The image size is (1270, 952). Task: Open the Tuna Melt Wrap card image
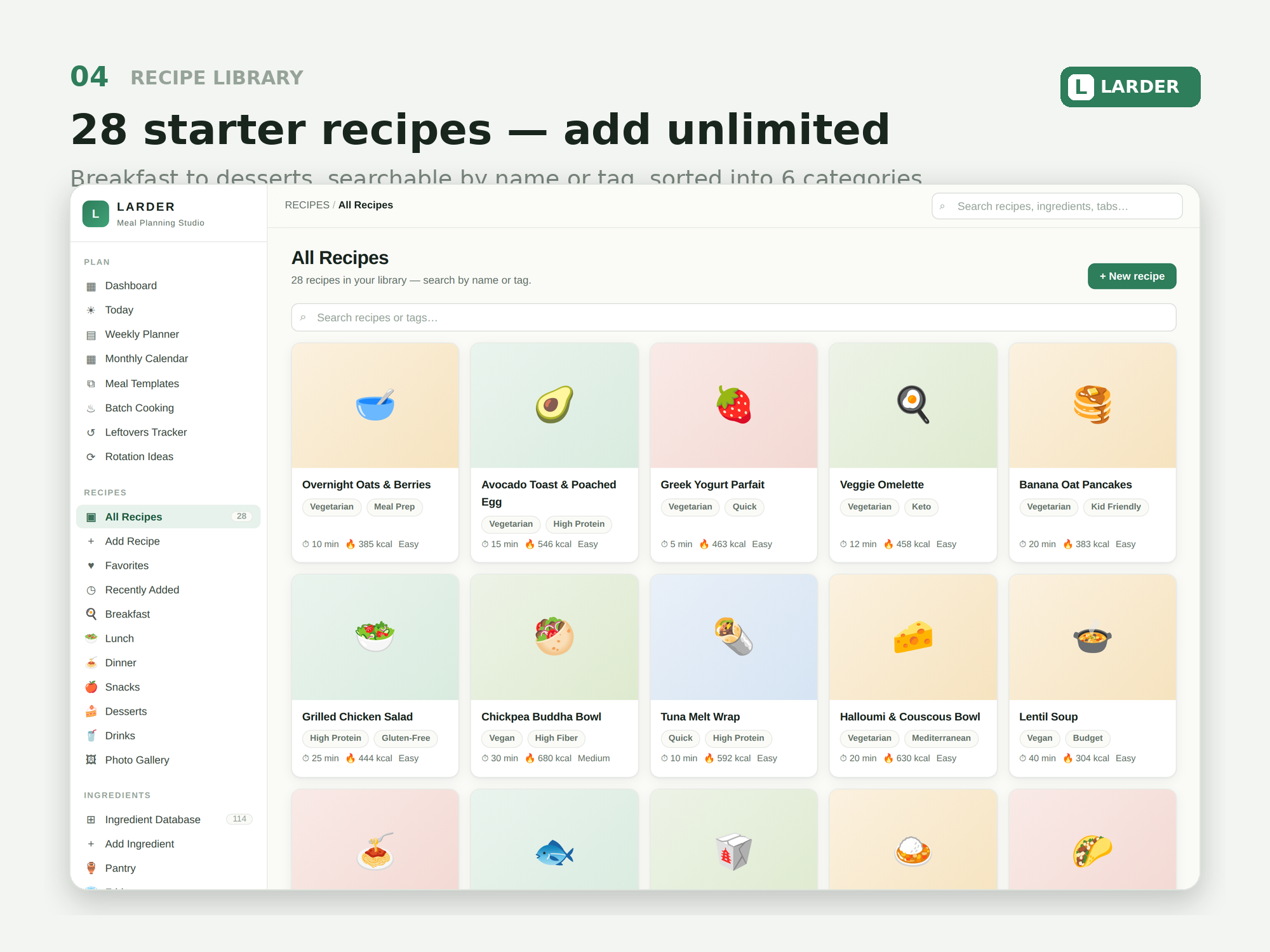point(733,637)
